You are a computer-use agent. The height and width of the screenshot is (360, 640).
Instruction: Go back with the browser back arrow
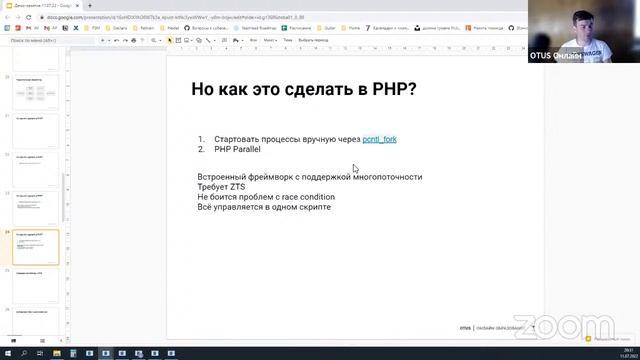7,18
